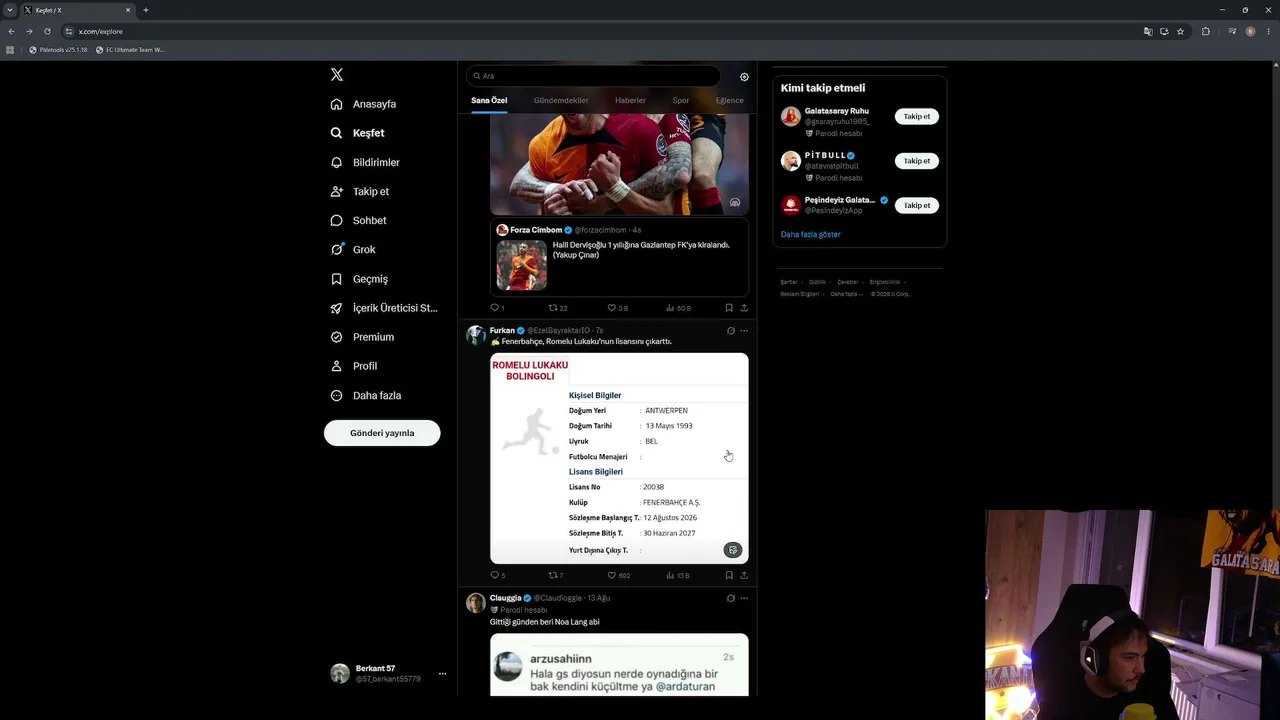View analytics on Furkan's post (13 B)
Image resolution: width=1280 pixels, height=720 pixels.
coord(678,576)
